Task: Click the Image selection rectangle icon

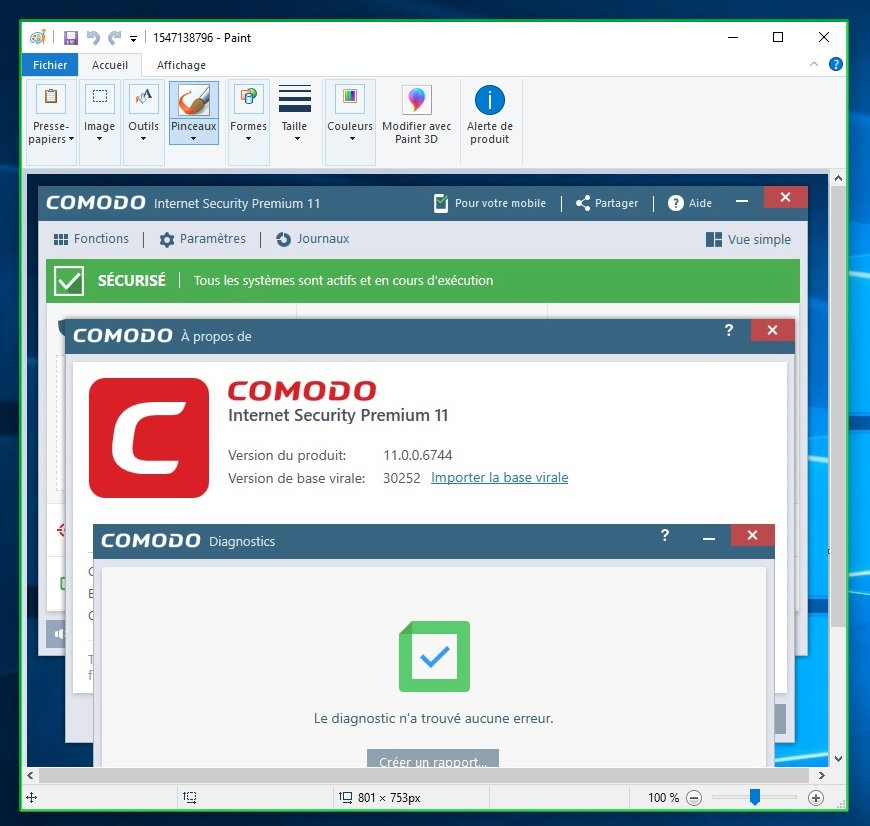Action: coord(99,98)
